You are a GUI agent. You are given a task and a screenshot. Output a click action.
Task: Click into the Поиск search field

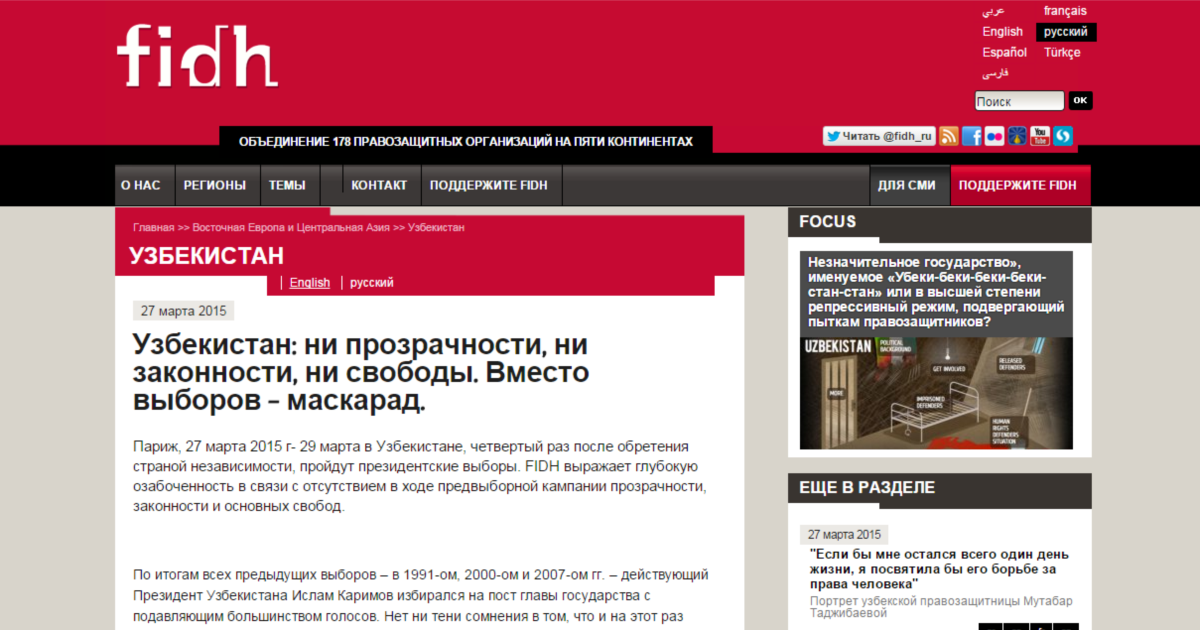(x=1019, y=101)
